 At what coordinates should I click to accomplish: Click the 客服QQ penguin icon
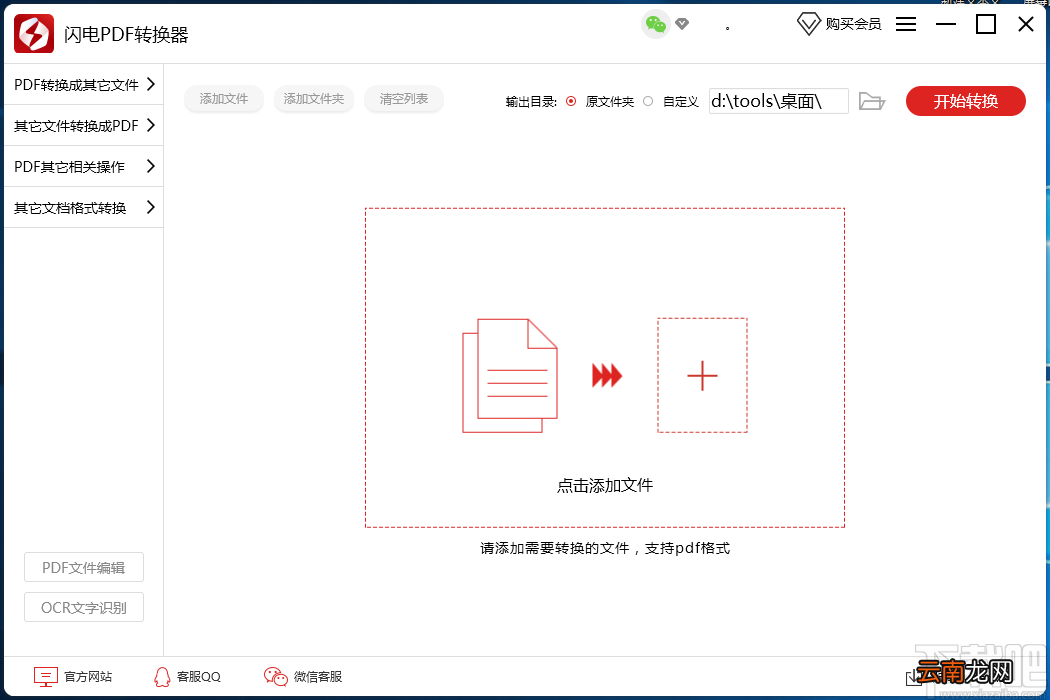162,677
